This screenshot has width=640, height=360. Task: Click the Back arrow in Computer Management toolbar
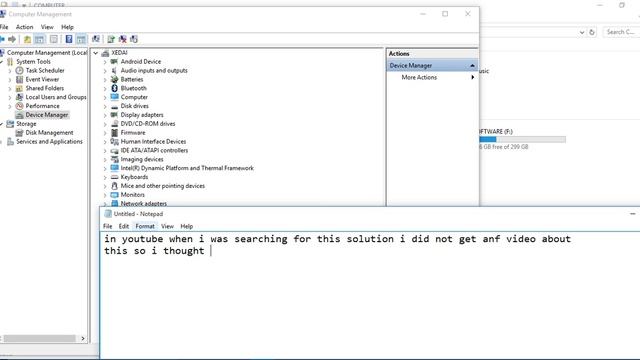2,39
